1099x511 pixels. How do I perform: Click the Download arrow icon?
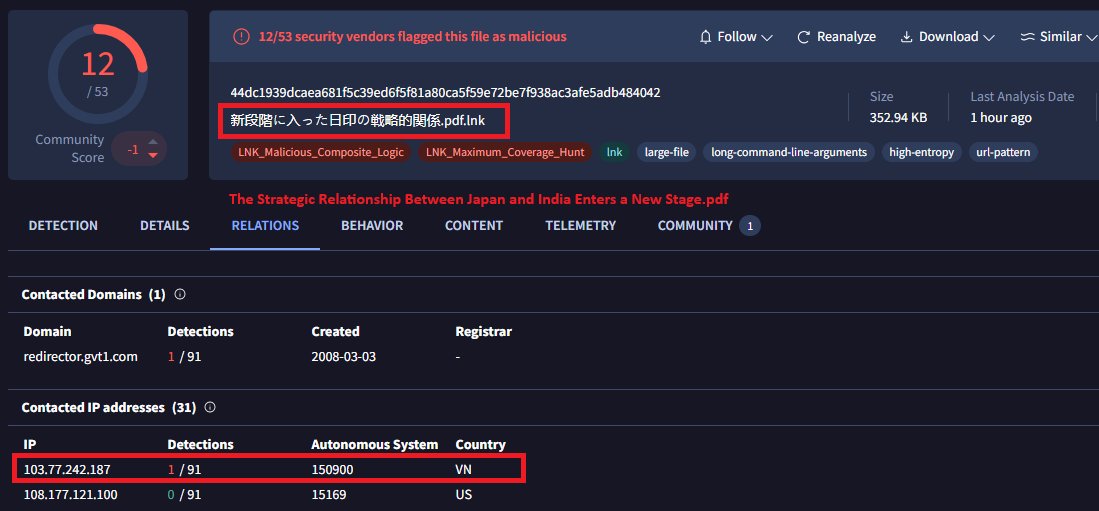(x=906, y=36)
